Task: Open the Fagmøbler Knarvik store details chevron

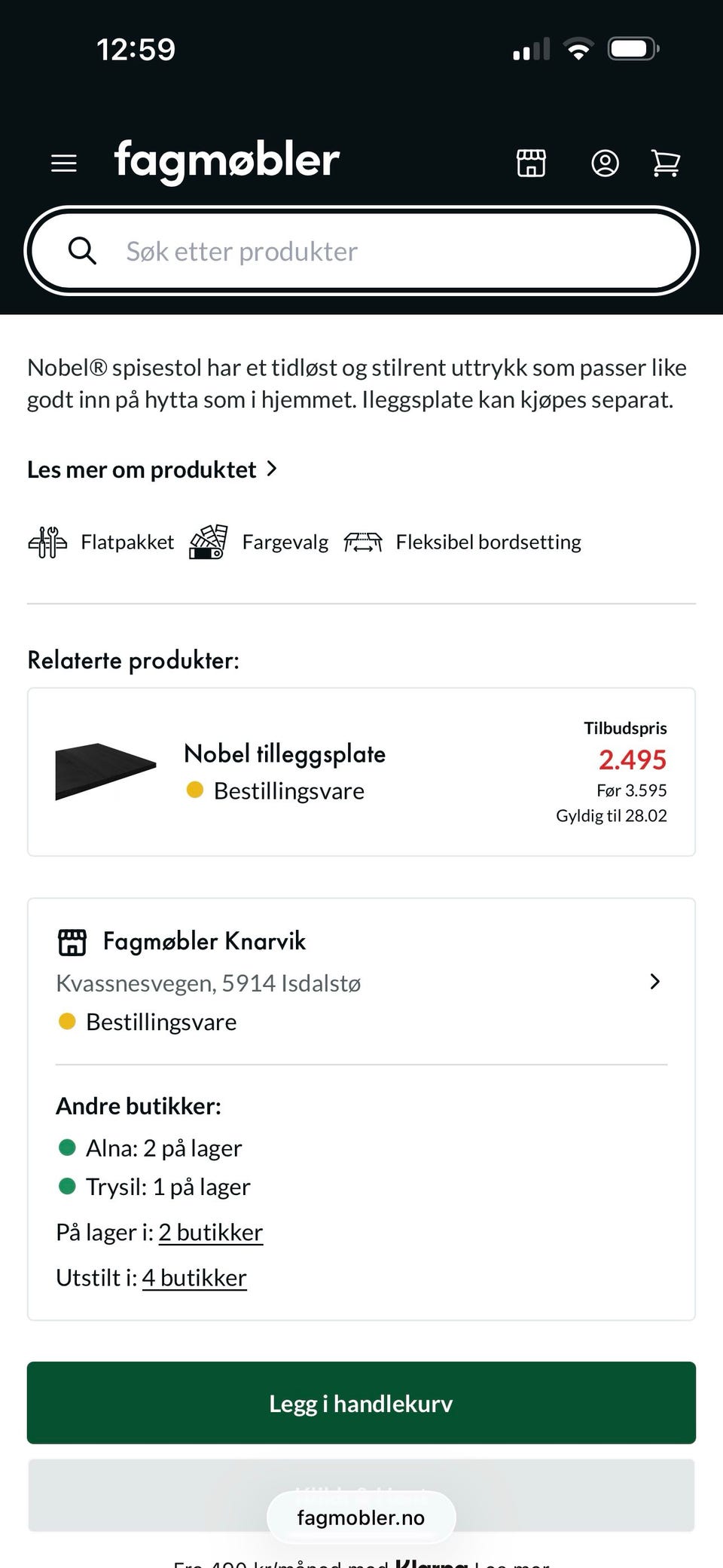Action: [654, 982]
